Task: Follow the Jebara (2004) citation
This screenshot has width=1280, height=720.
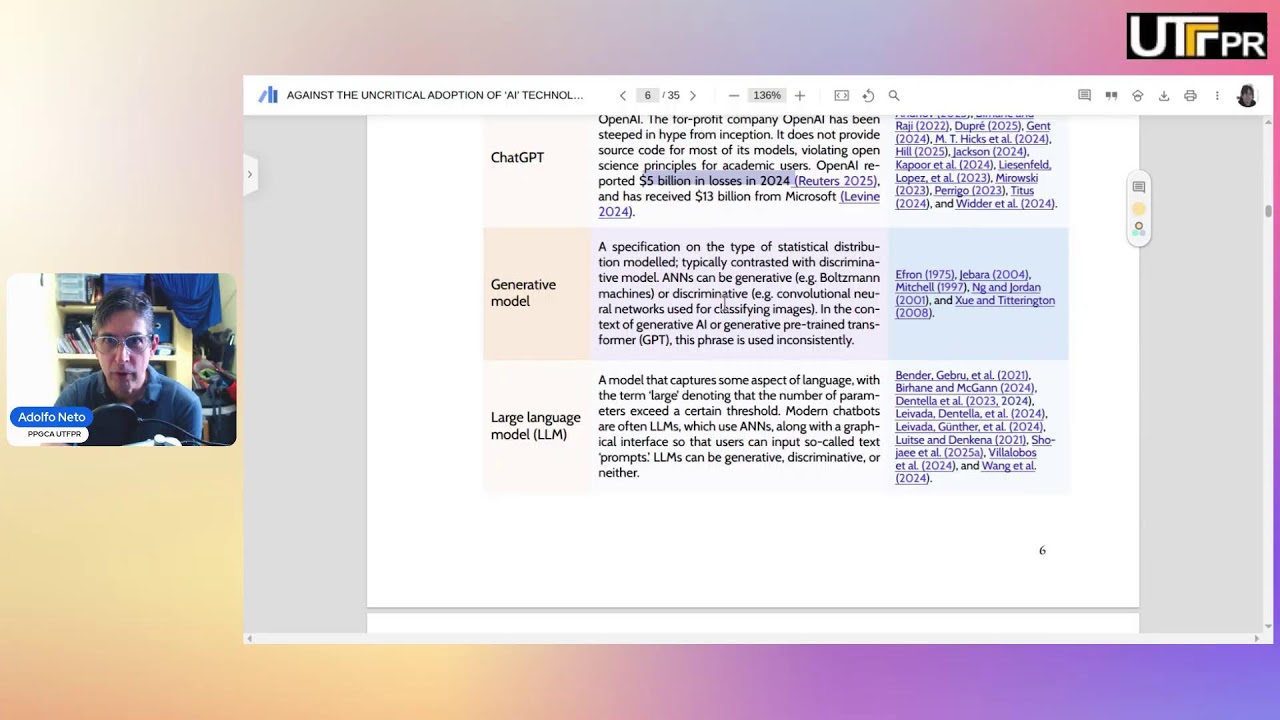Action: pos(994,275)
